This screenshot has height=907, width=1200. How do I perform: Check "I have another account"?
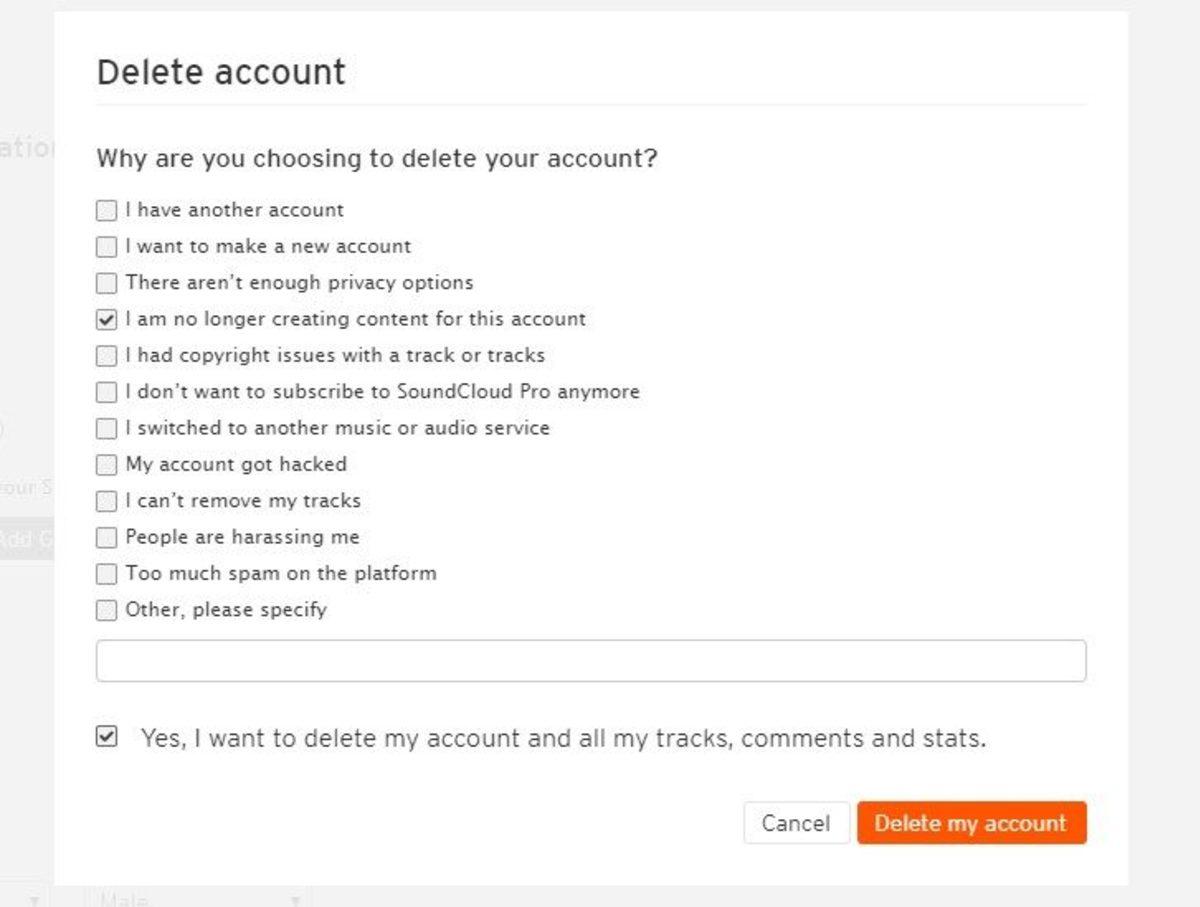coord(106,210)
